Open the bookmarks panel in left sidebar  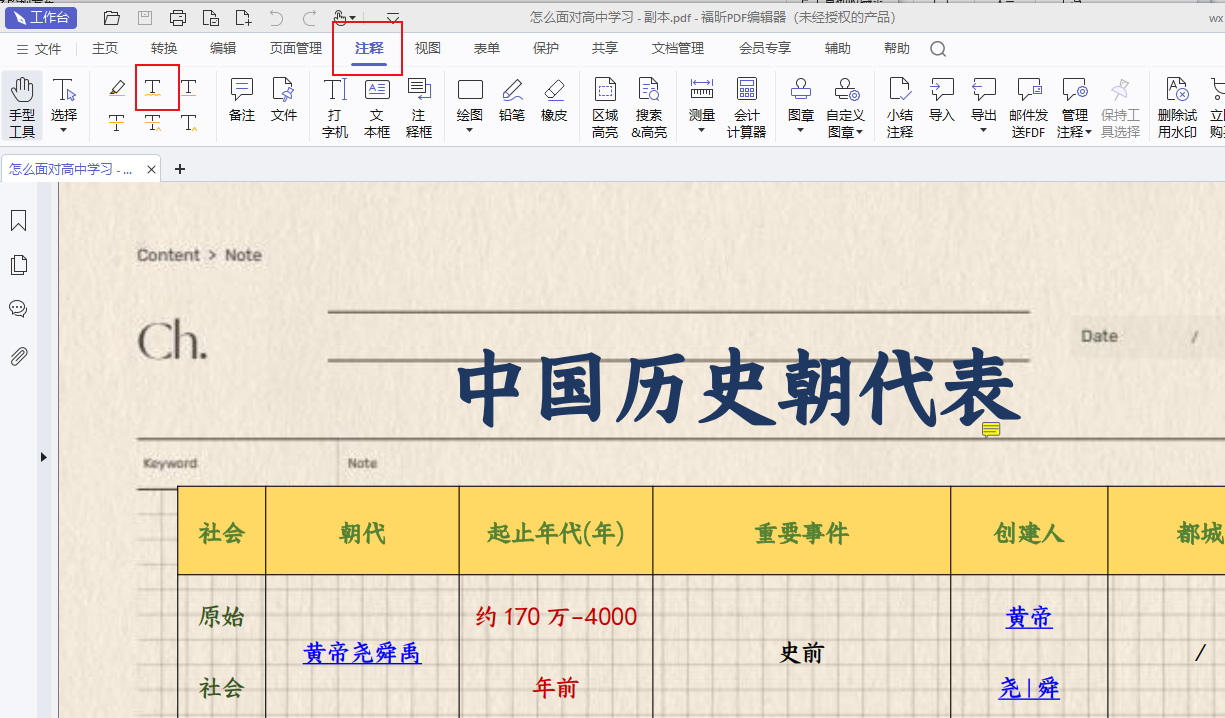click(18, 221)
